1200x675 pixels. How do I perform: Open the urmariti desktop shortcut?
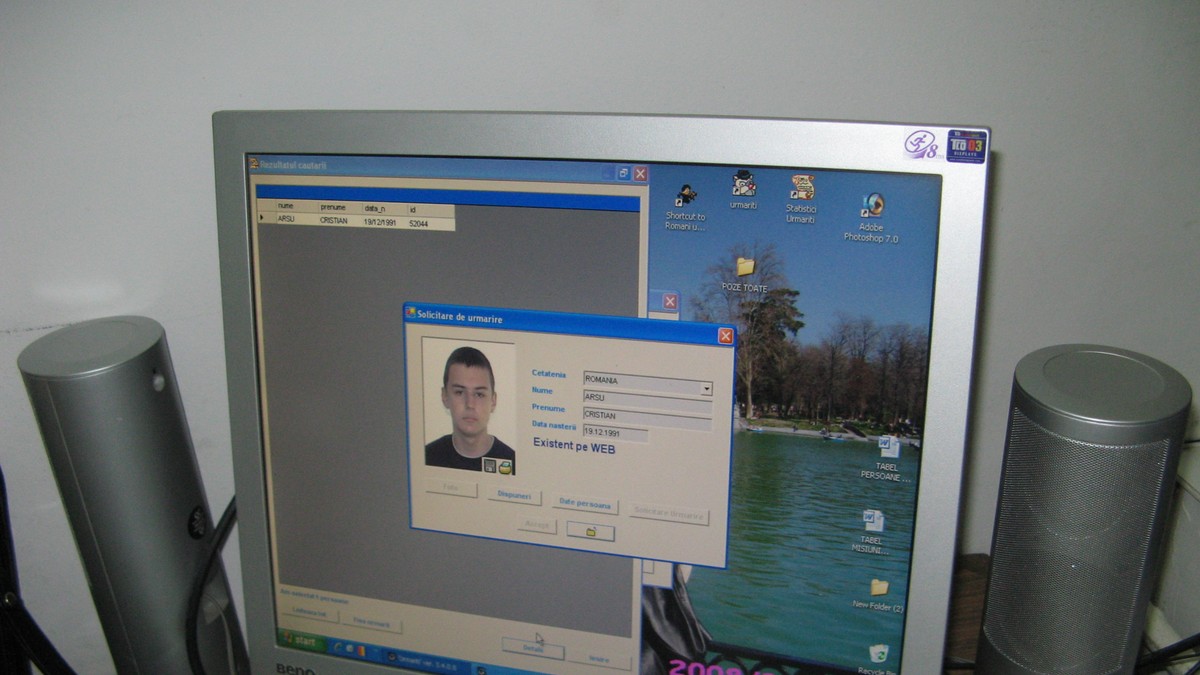point(743,190)
